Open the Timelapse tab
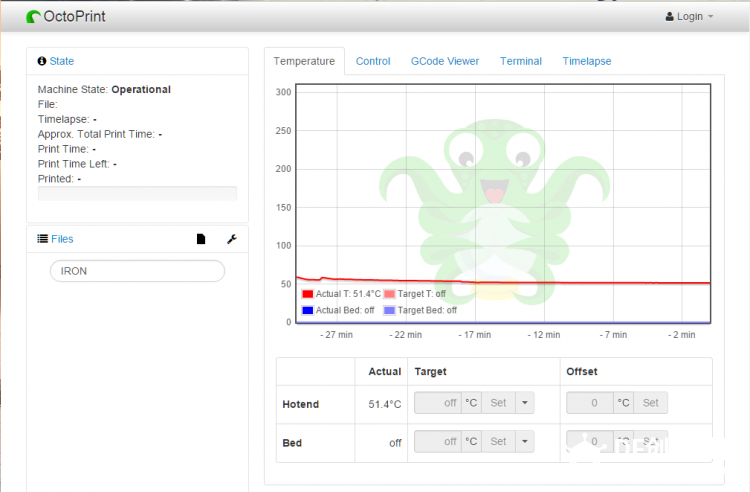Viewport: 750px width, 492px height. (586, 61)
